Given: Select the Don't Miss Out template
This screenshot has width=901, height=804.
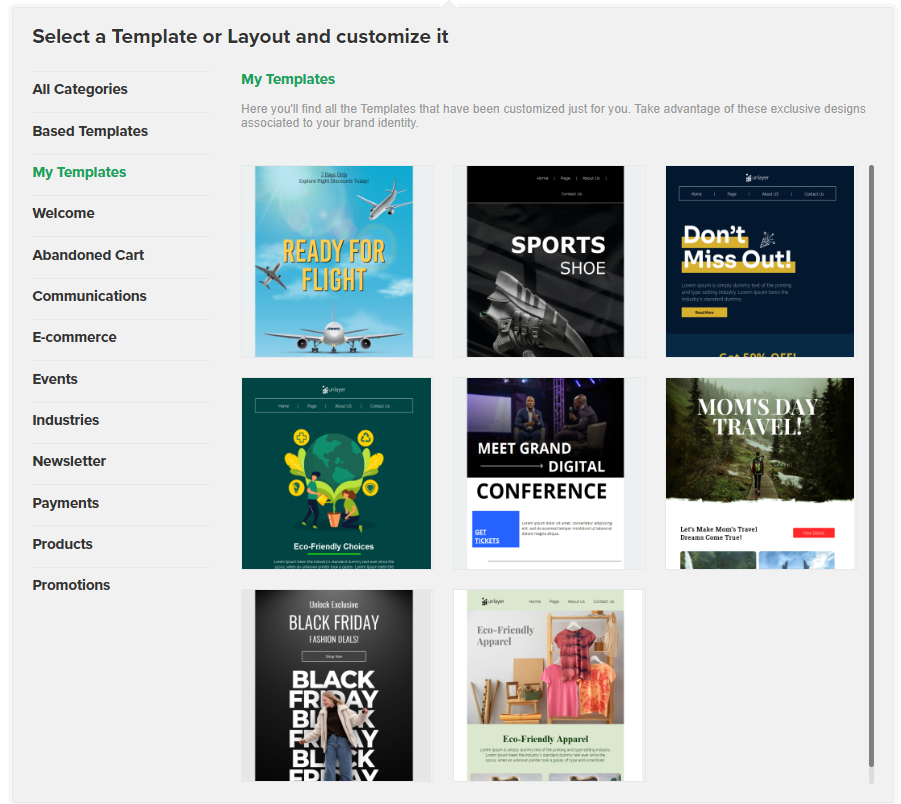Looking at the screenshot, I should [760, 261].
